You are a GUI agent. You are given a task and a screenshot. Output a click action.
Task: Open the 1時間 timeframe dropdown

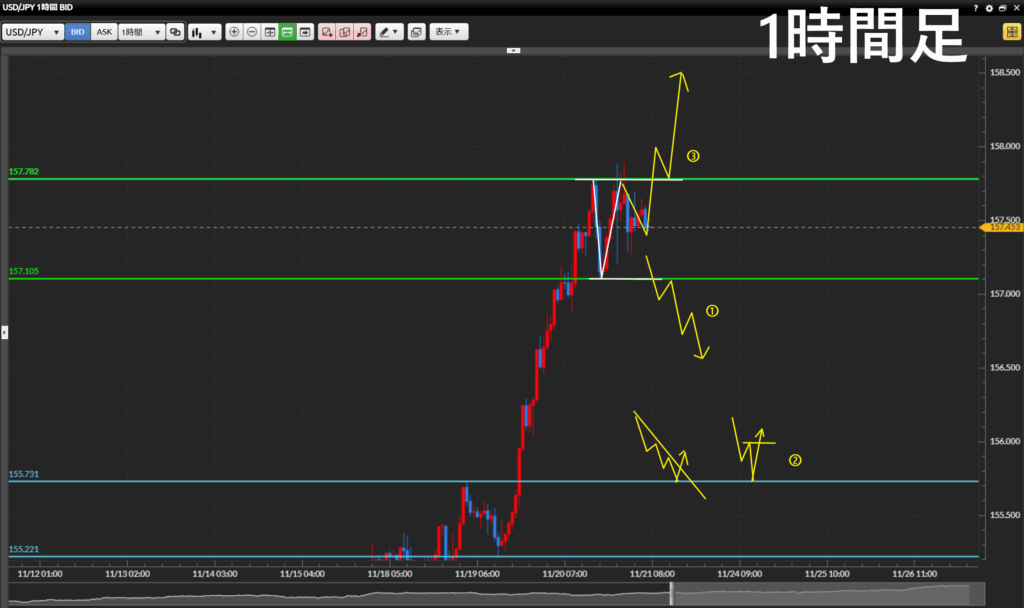click(x=140, y=32)
